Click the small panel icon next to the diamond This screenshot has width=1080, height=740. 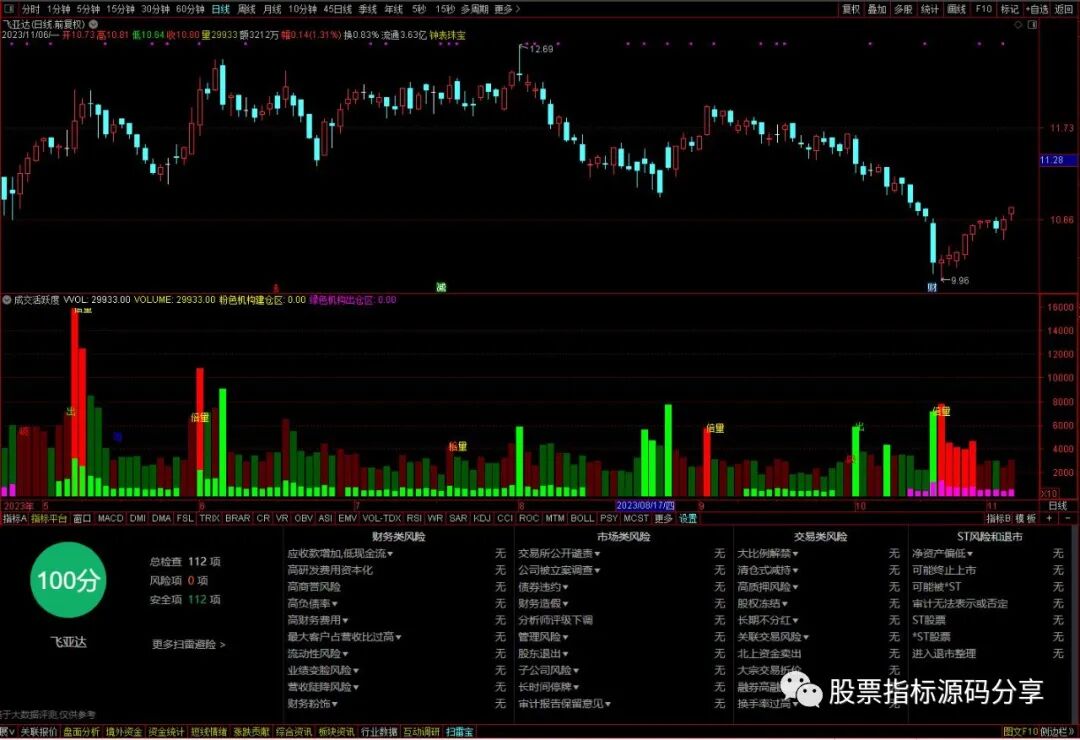[1032, 25]
